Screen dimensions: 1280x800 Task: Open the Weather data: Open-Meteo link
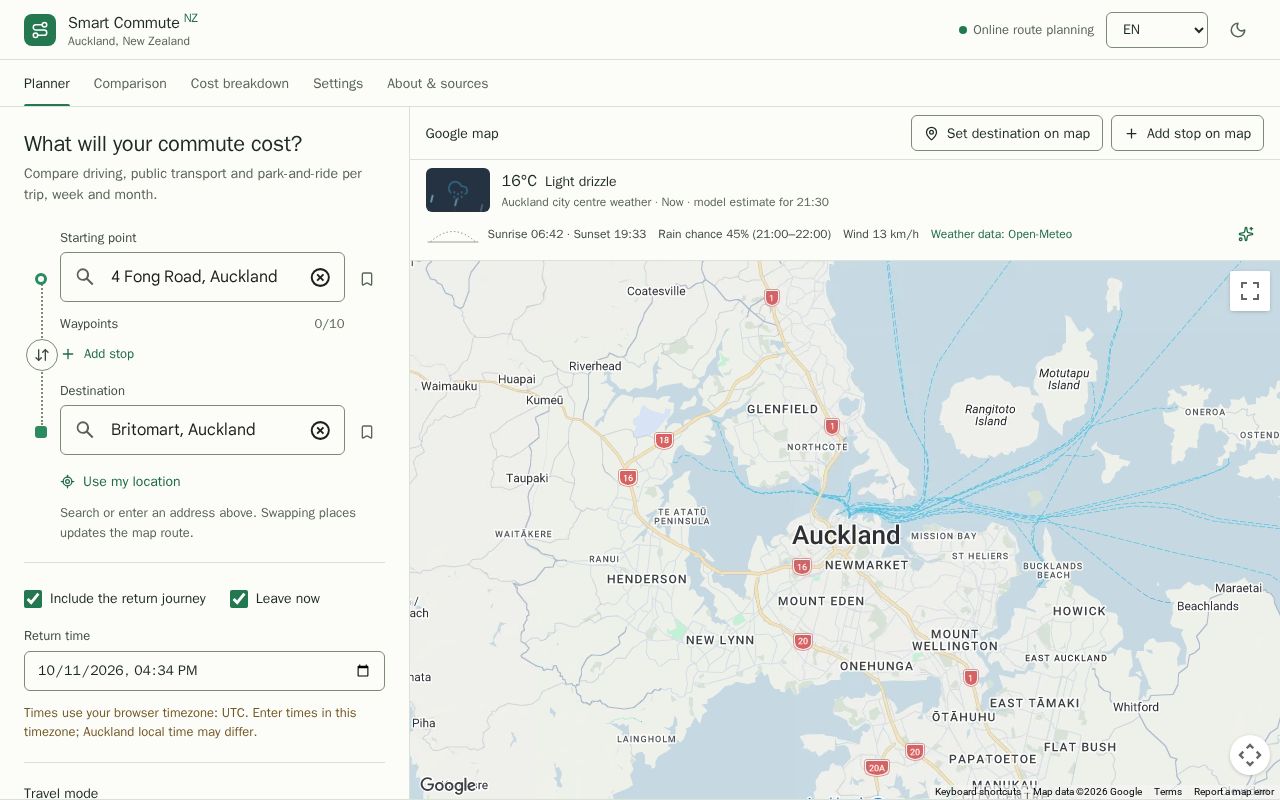[1001, 234]
